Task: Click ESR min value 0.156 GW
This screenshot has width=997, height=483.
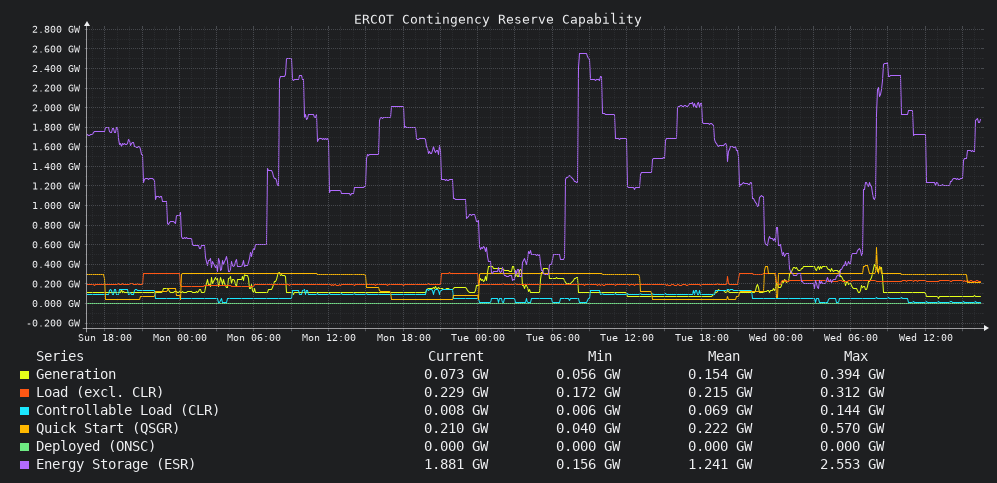Action: click(x=588, y=465)
